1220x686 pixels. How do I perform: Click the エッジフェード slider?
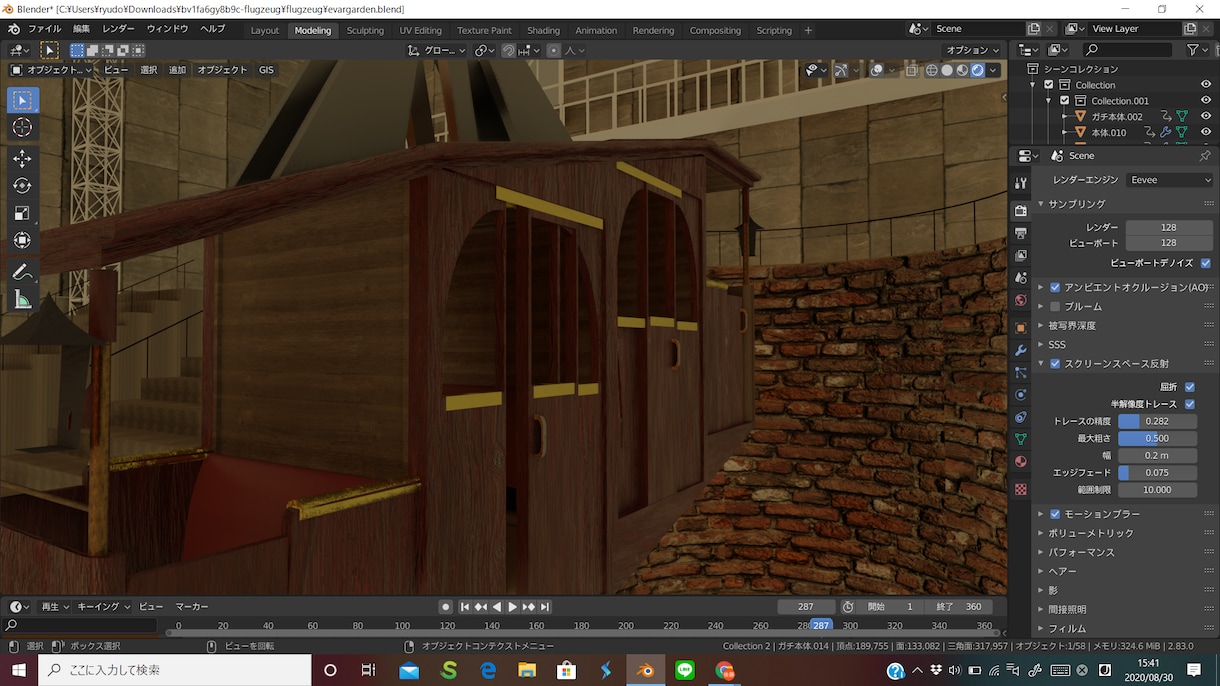[x=1157, y=472]
